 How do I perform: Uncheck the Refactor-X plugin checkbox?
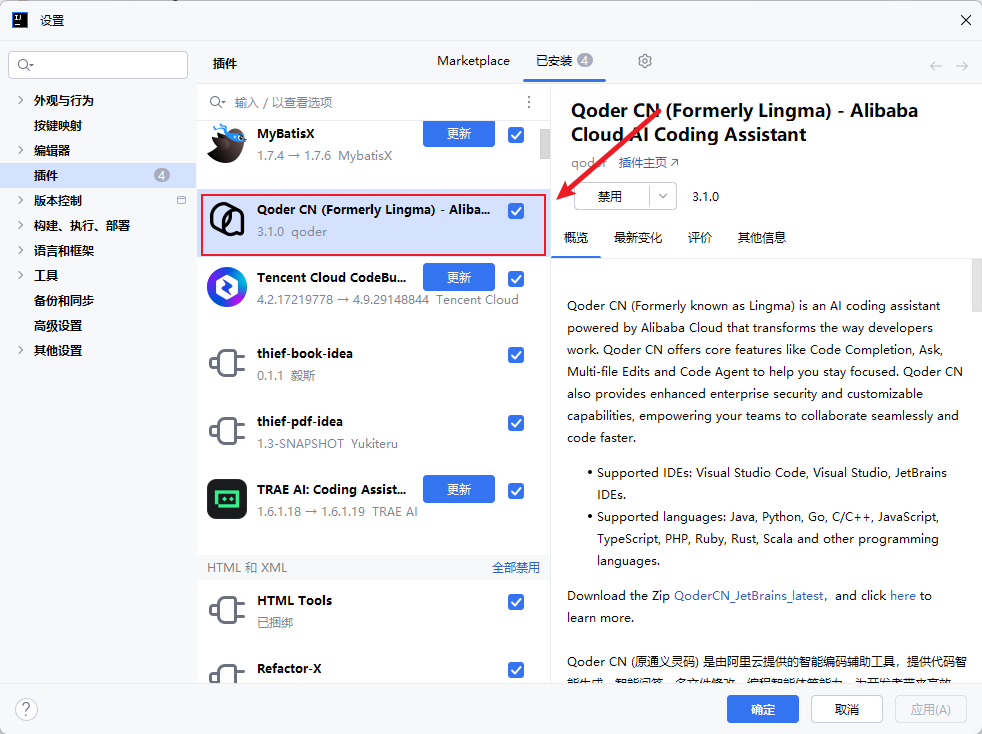pos(516,670)
